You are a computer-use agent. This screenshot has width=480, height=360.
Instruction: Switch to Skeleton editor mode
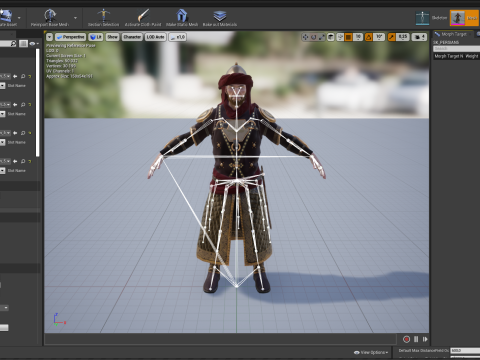coord(431,18)
